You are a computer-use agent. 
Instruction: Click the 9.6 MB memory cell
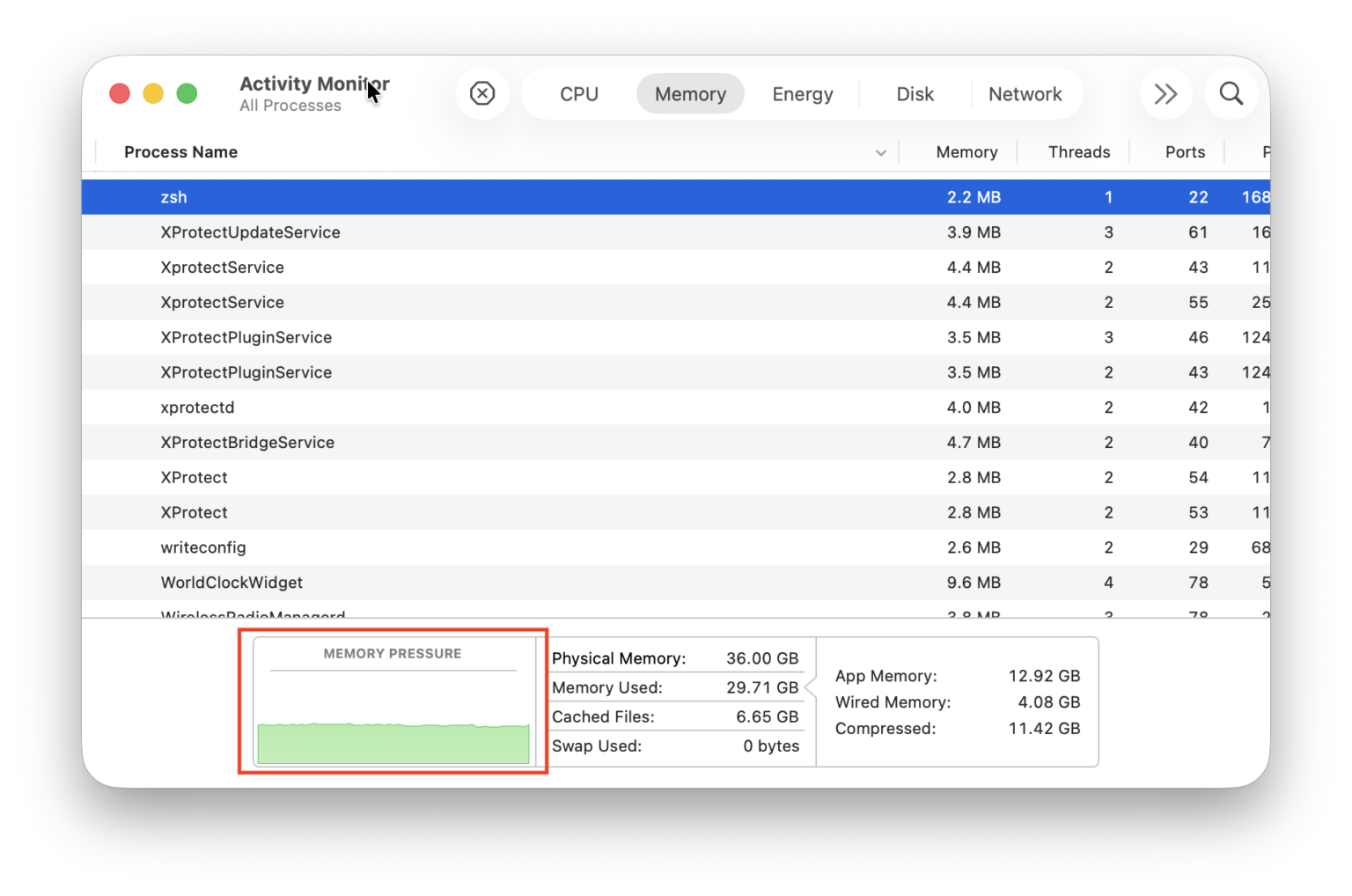(x=974, y=583)
